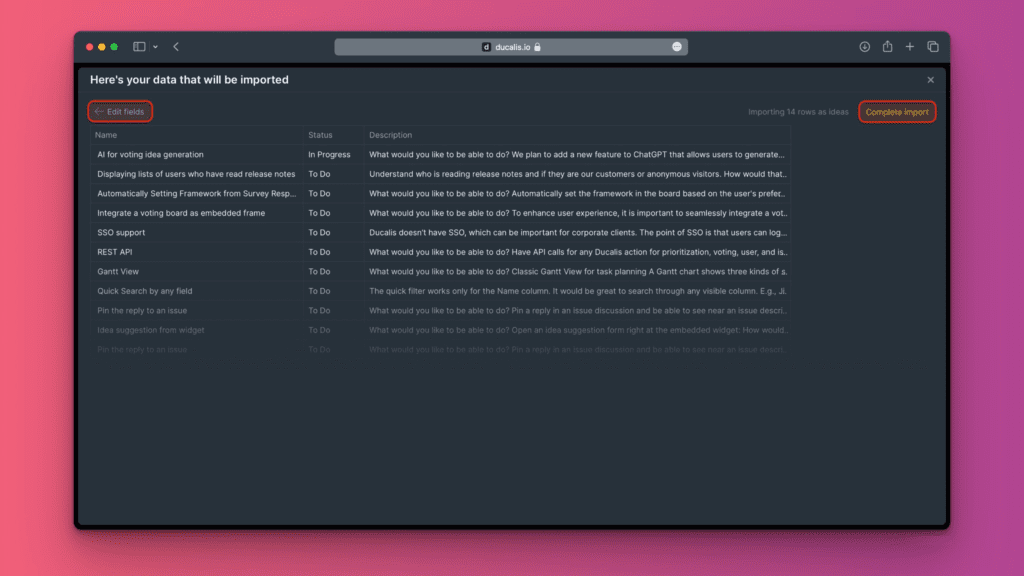Open the downloads icon in Safari toolbar
This screenshot has width=1024, height=576.
pos(865,47)
